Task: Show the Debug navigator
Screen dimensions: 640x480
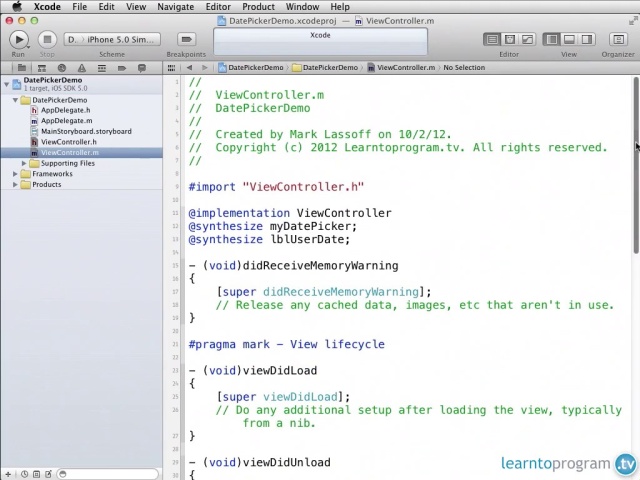Action: click(x=102, y=68)
